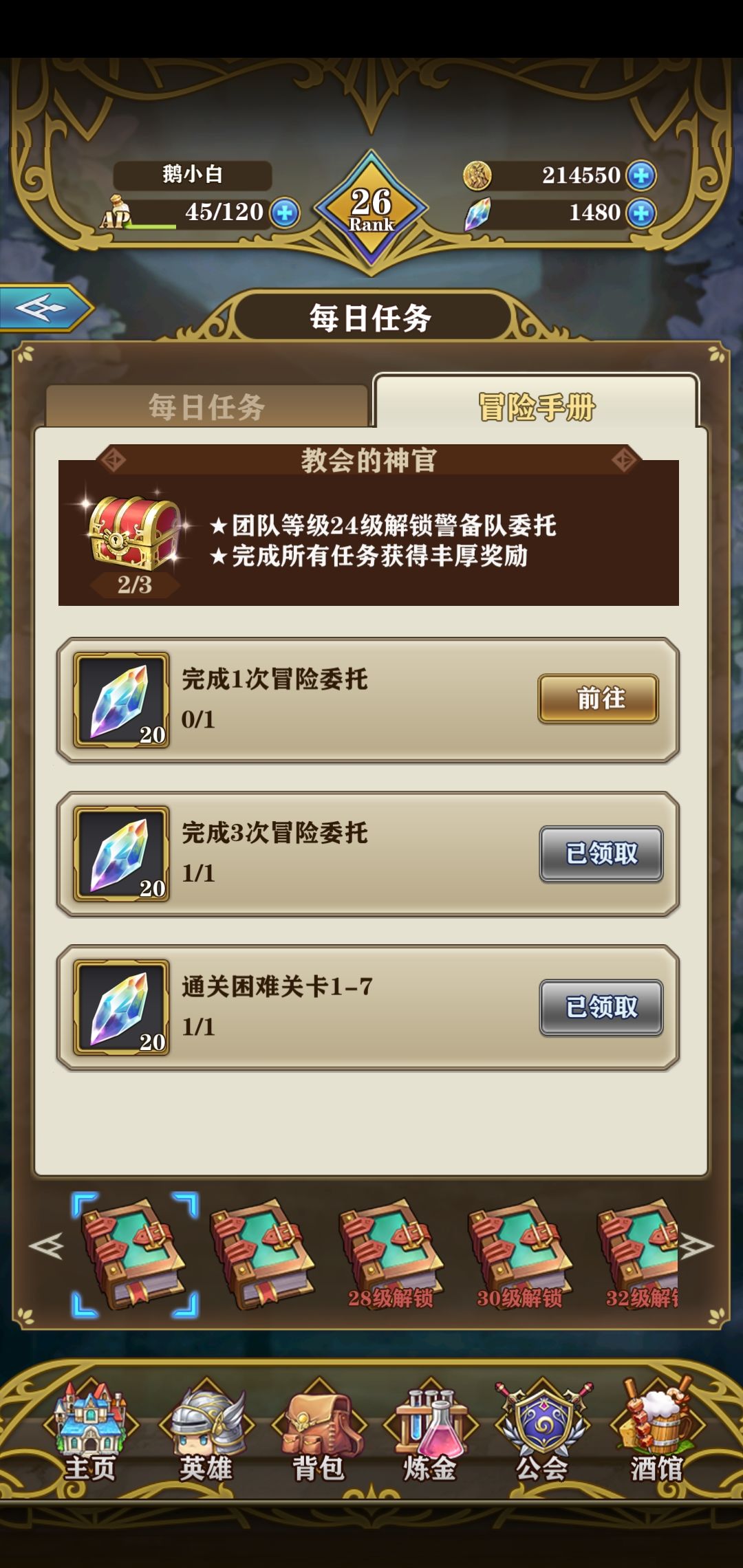Add AP with the plus icon
This screenshot has height=1568, width=743.
click(285, 213)
